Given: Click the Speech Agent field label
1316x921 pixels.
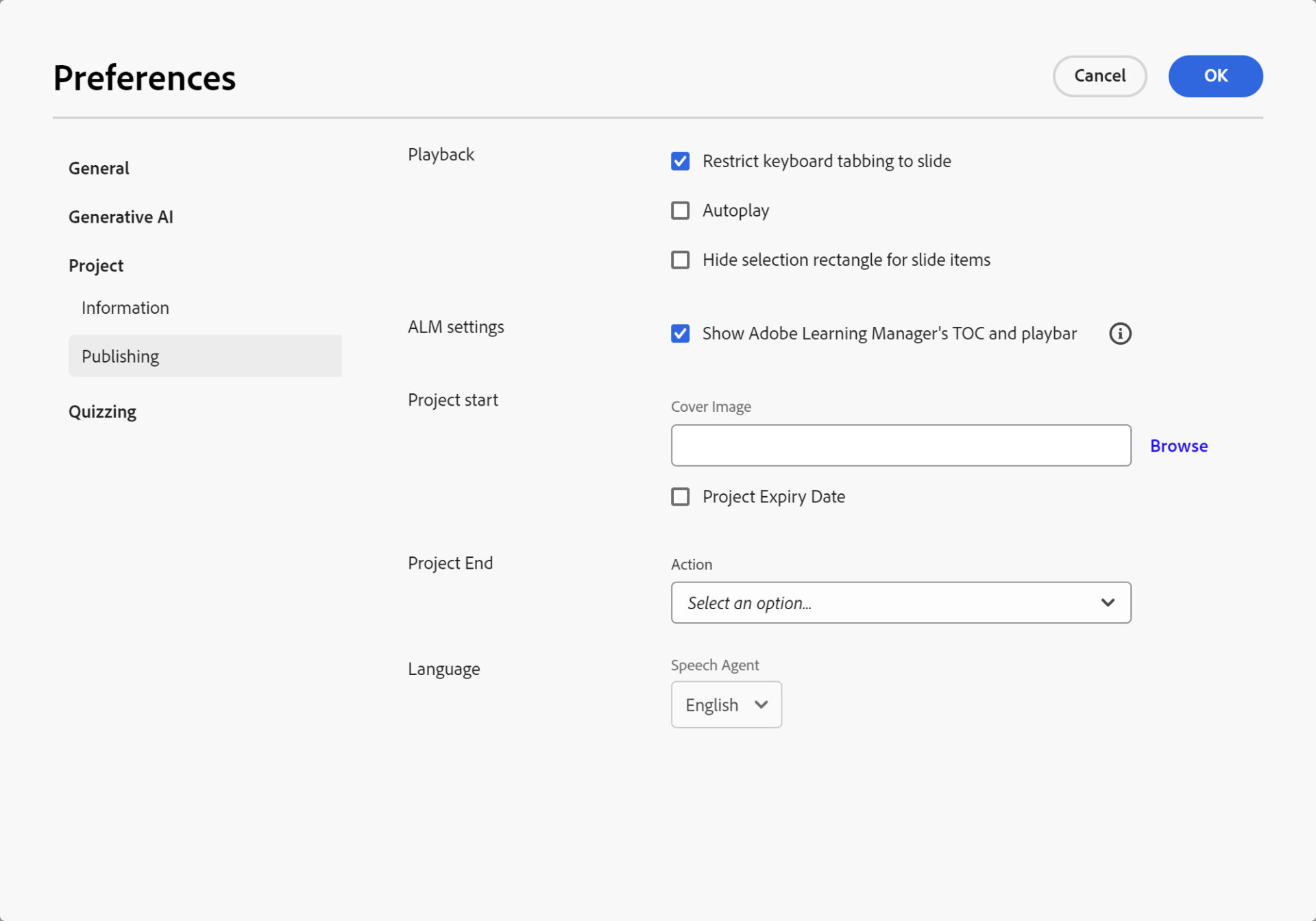Looking at the screenshot, I should point(715,665).
